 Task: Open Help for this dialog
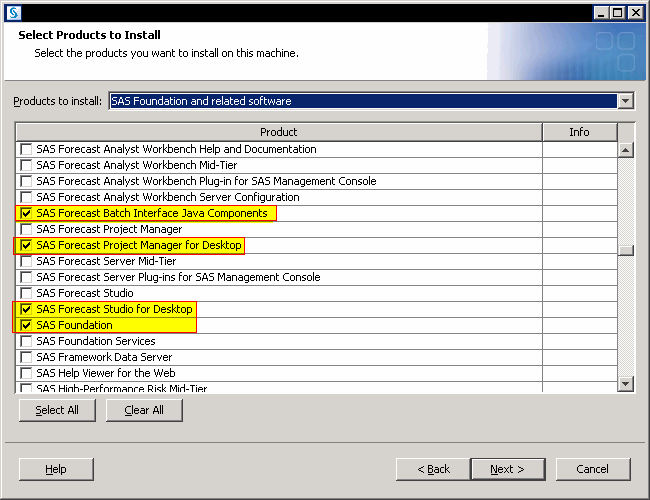tap(56, 469)
